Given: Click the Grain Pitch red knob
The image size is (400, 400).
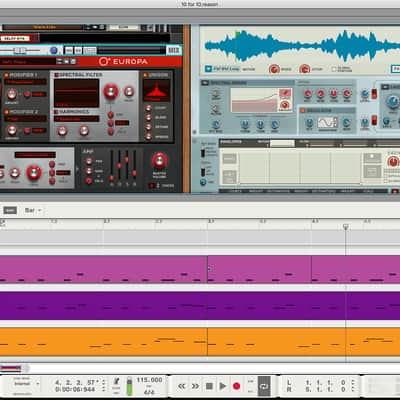Looking at the screenshot, I should 304,69.
